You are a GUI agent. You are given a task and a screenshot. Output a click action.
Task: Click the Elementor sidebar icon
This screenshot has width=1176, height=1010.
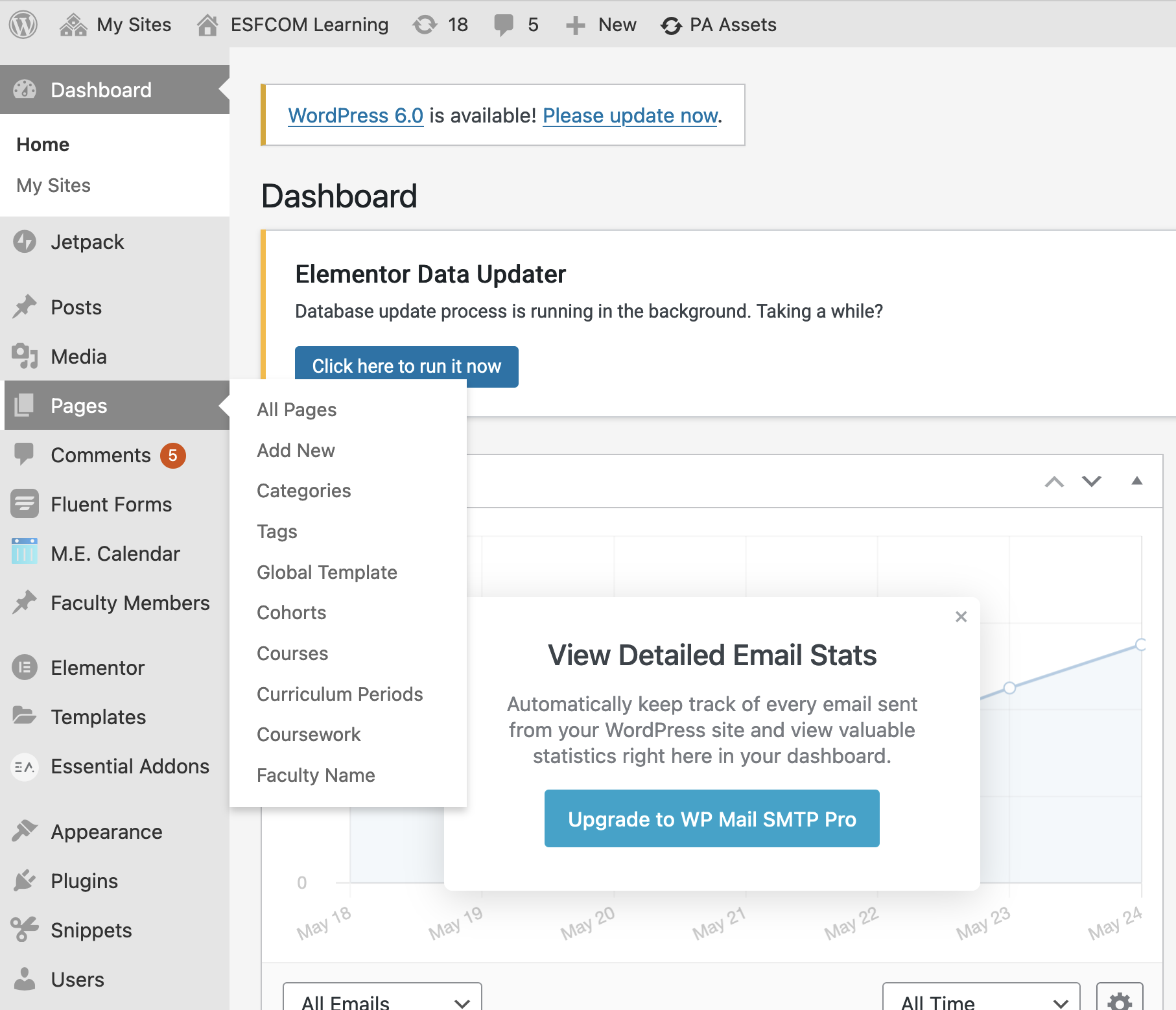pyautogui.click(x=25, y=667)
